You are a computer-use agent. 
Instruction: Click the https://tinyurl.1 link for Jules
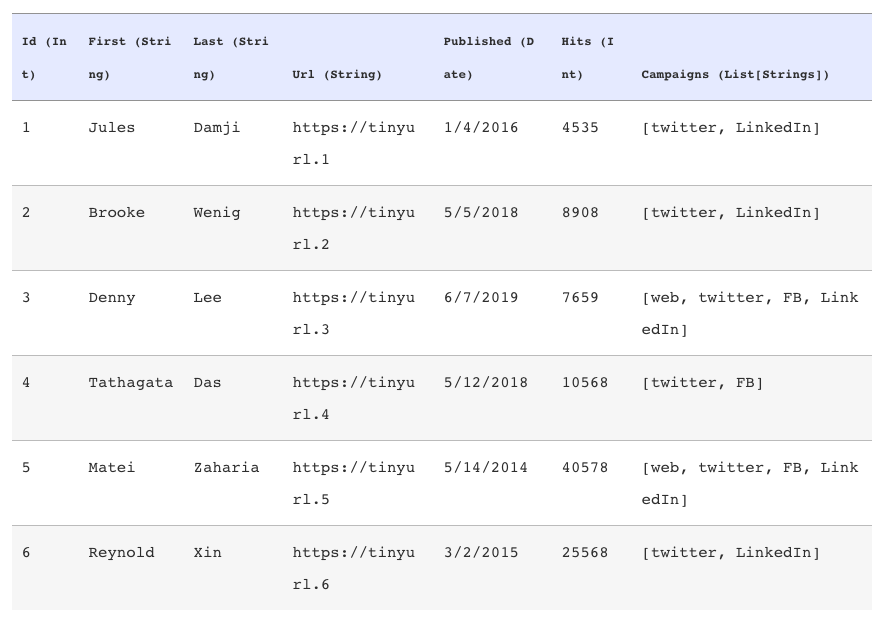tap(353, 143)
